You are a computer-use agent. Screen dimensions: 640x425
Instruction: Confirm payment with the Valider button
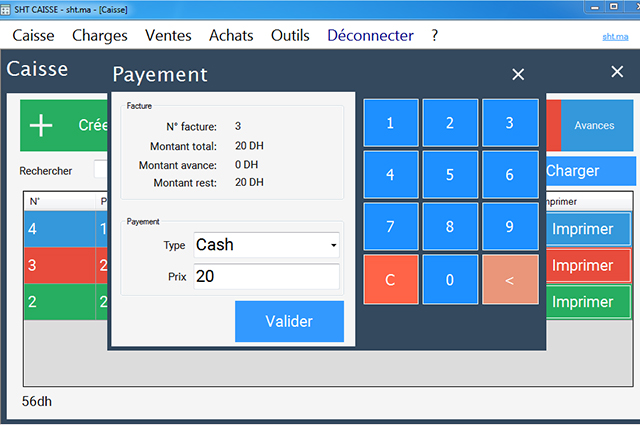[289, 321]
